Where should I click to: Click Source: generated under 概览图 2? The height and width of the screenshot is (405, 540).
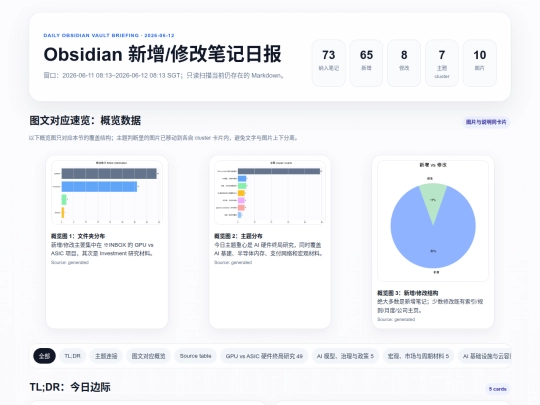(233, 262)
